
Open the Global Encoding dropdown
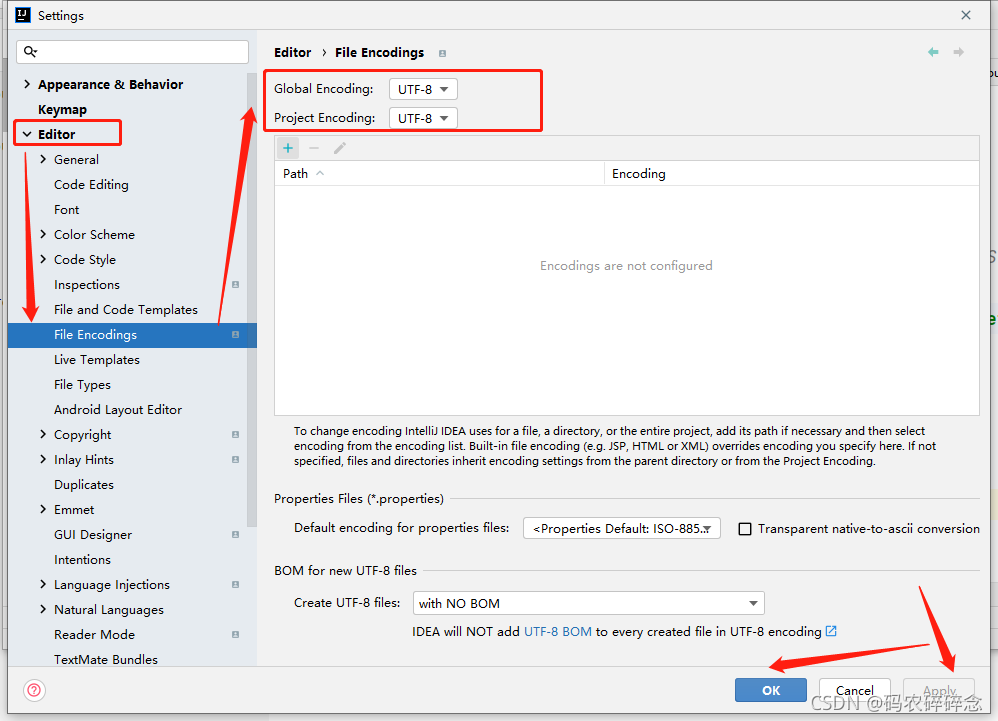click(x=423, y=89)
